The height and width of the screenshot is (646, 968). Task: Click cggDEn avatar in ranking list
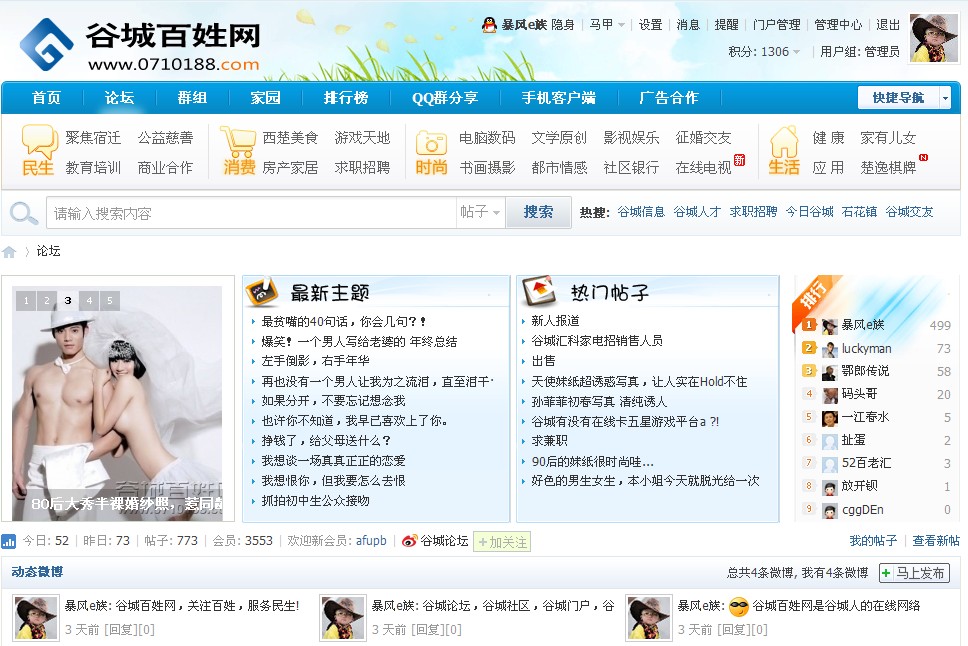(830, 510)
